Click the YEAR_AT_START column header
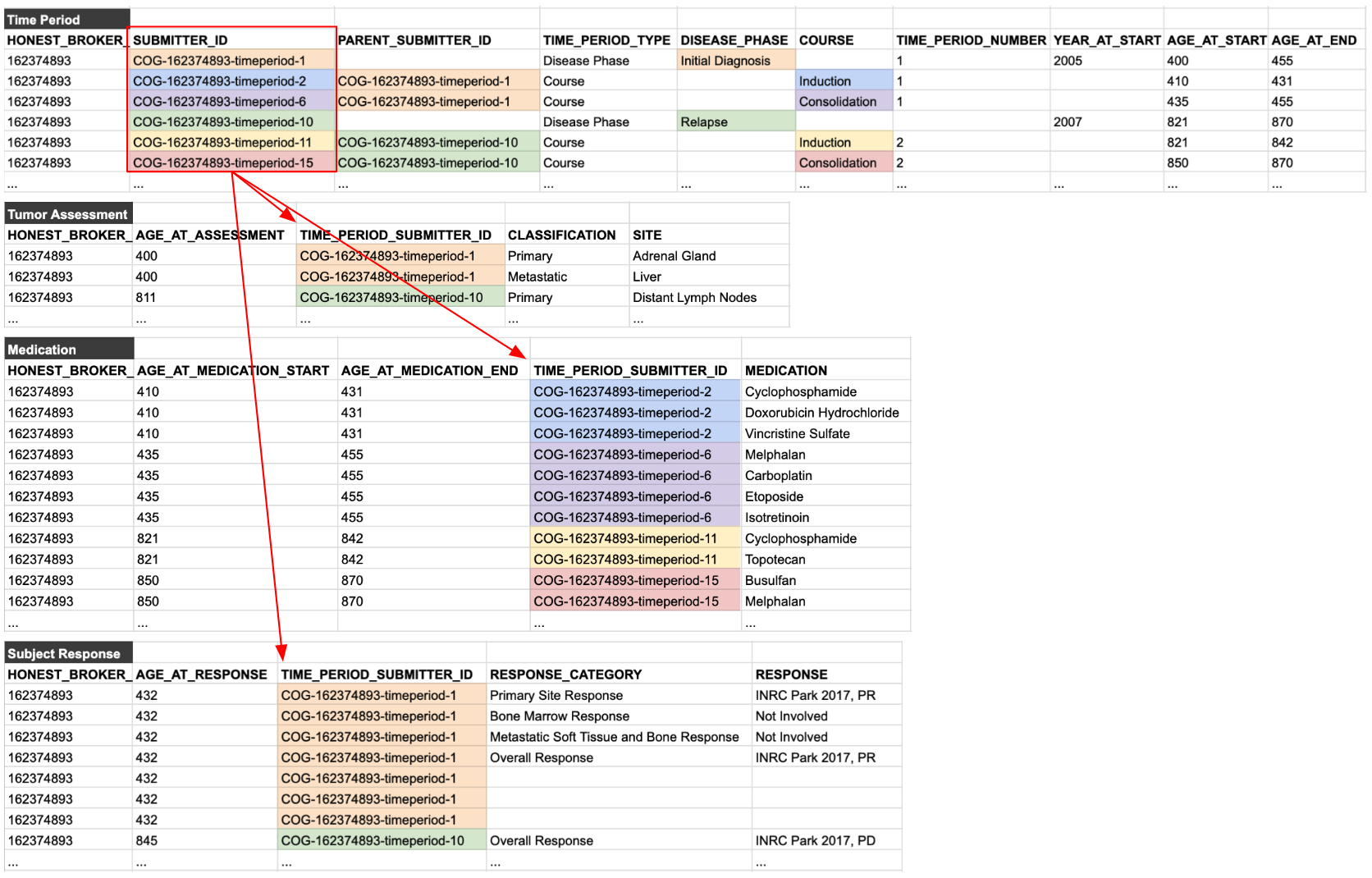The height and width of the screenshot is (878, 1372). pyautogui.click(x=1107, y=40)
